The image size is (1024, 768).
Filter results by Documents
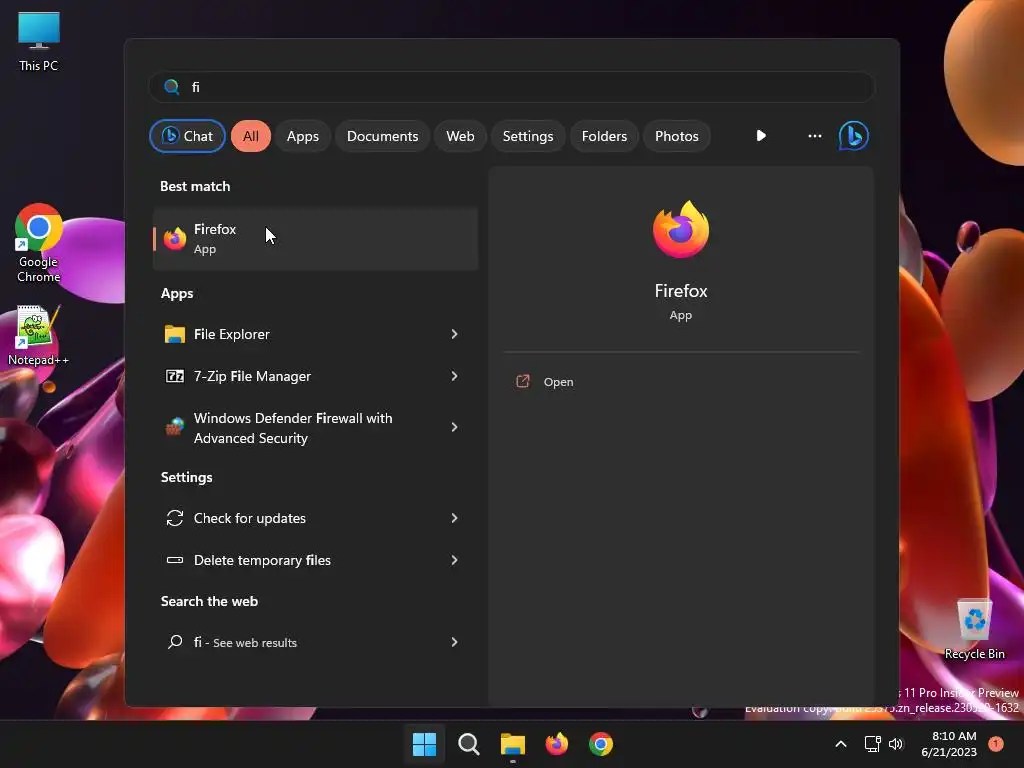(383, 136)
